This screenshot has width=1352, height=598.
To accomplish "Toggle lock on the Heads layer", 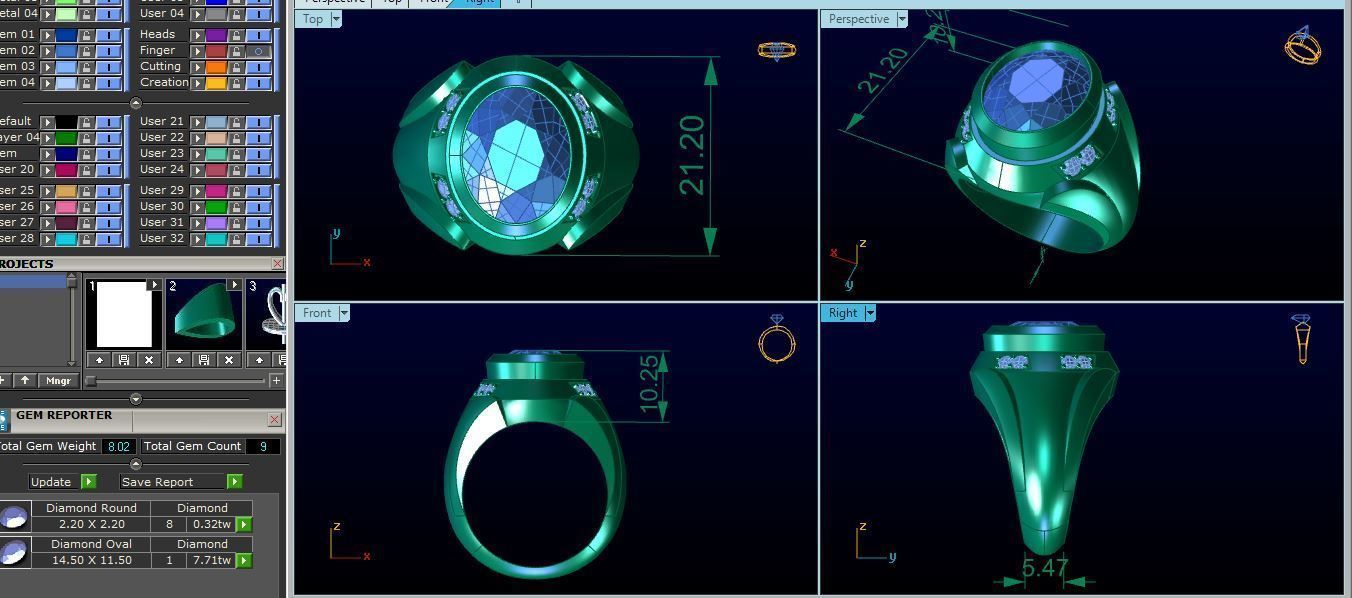I will (x=236, y=34).
